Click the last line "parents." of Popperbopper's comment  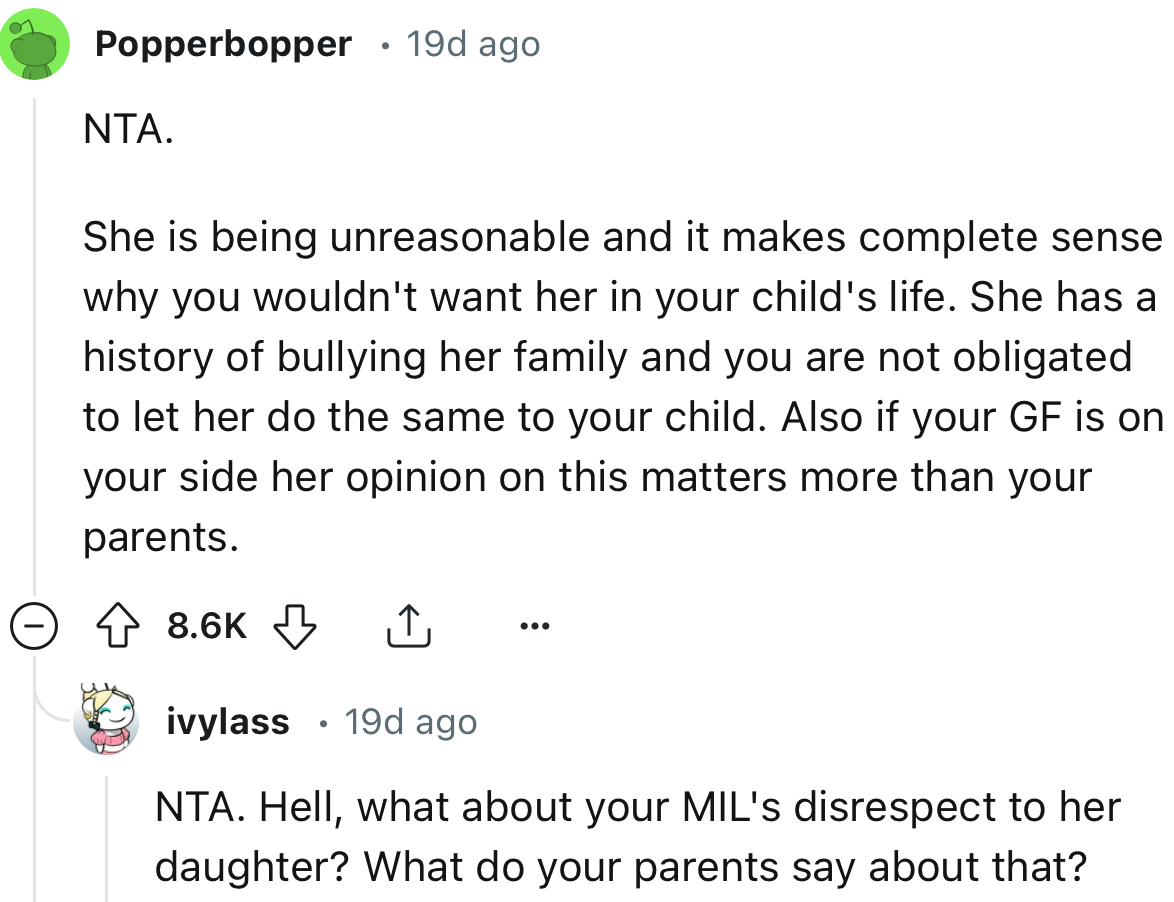[160, 538]
